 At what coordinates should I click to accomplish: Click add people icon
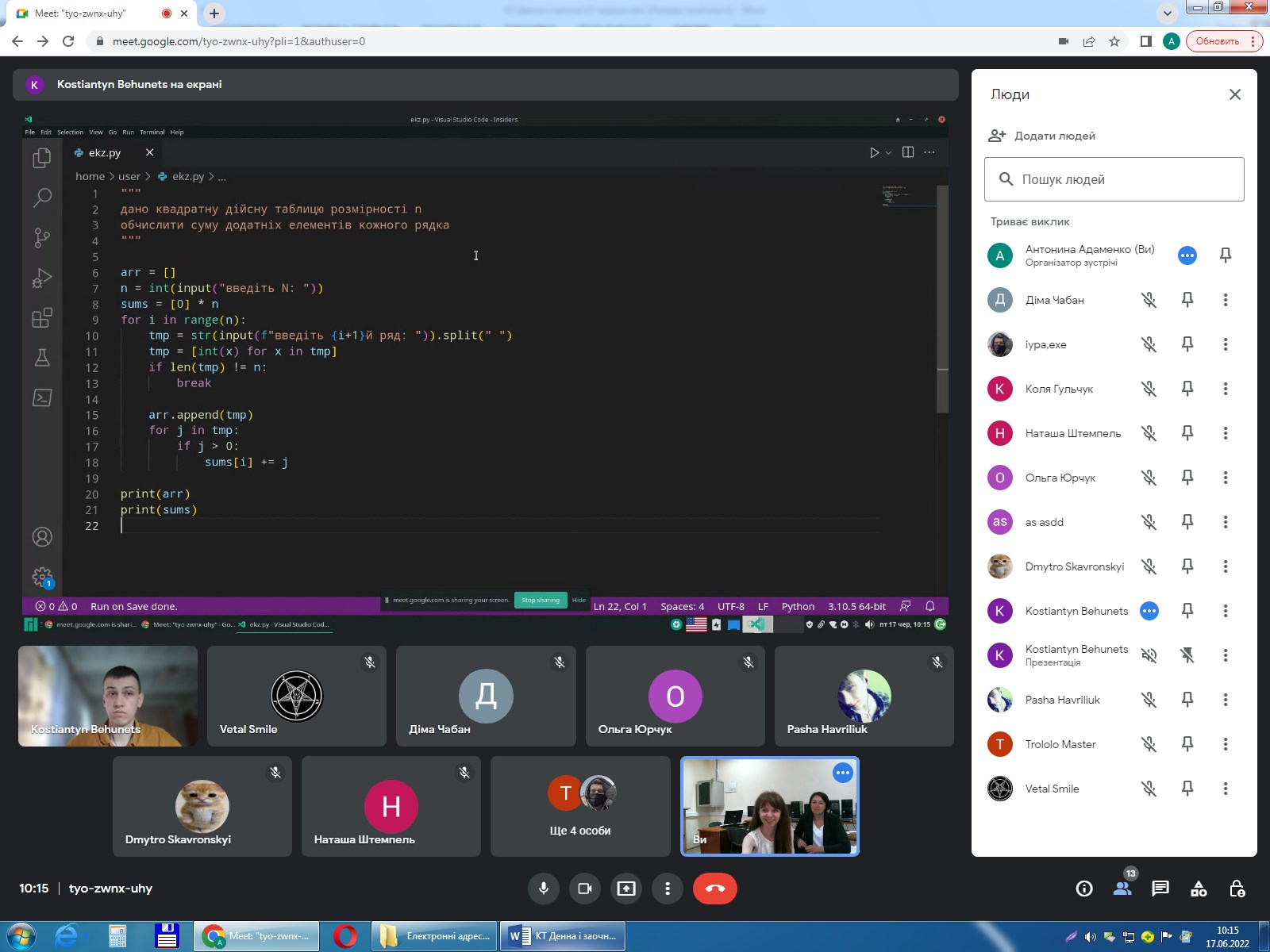point(997,136)
